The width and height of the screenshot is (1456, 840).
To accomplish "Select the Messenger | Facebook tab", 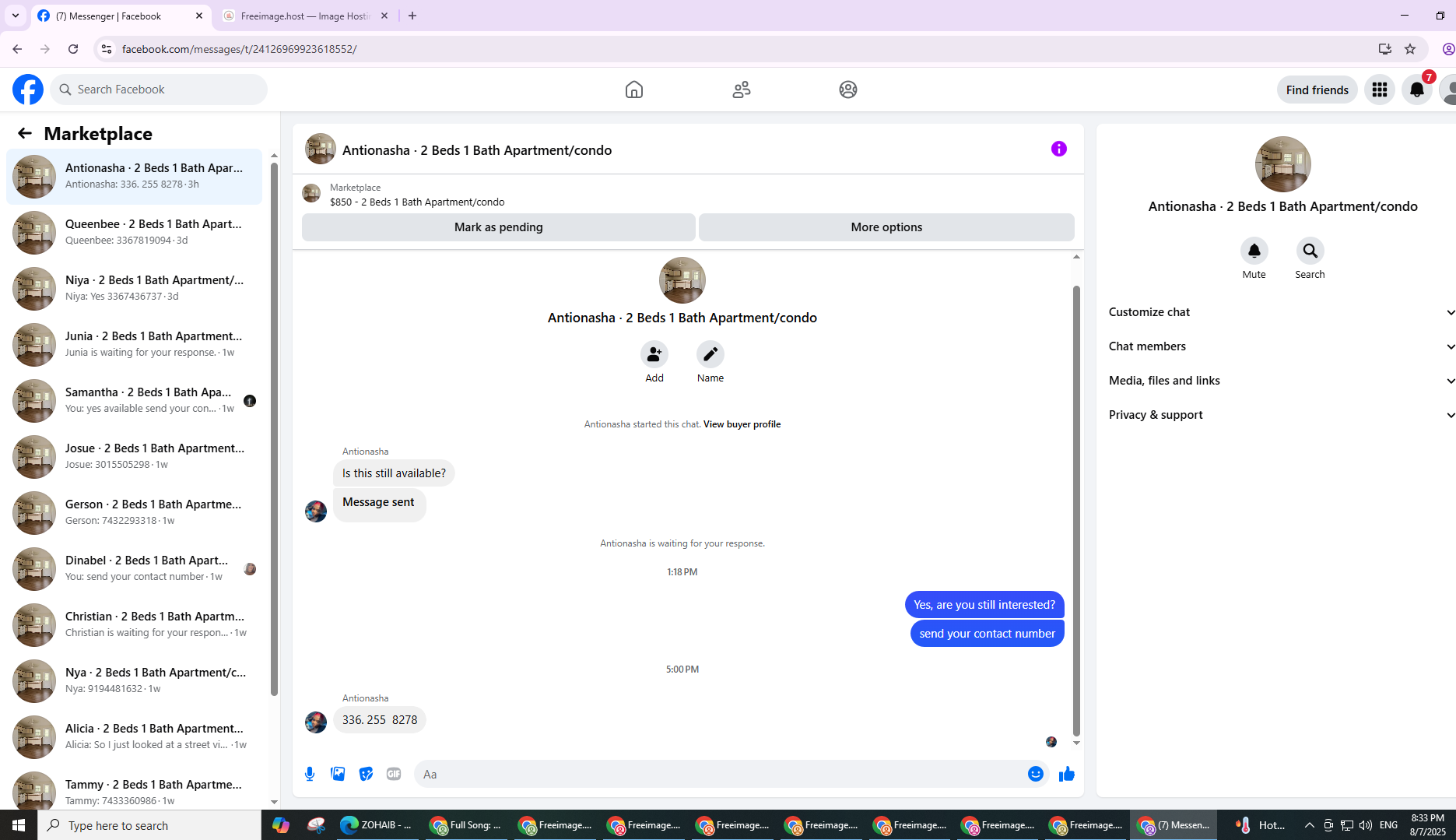I will [x=121, y=16].
